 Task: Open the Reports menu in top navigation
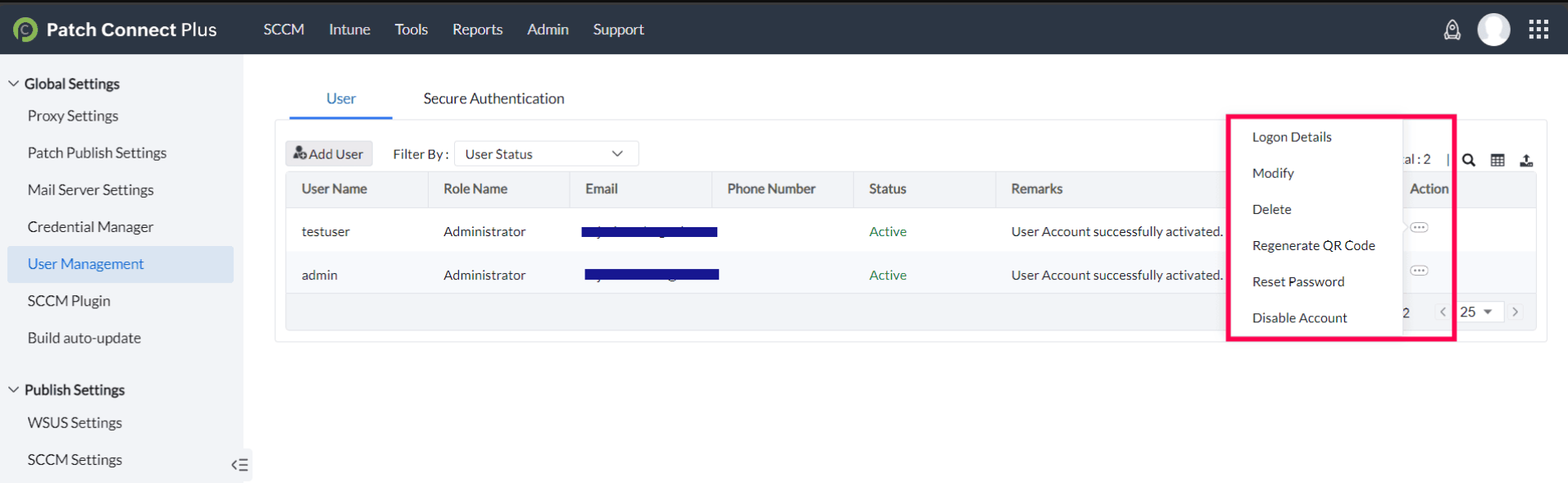(x=477, y=30)
